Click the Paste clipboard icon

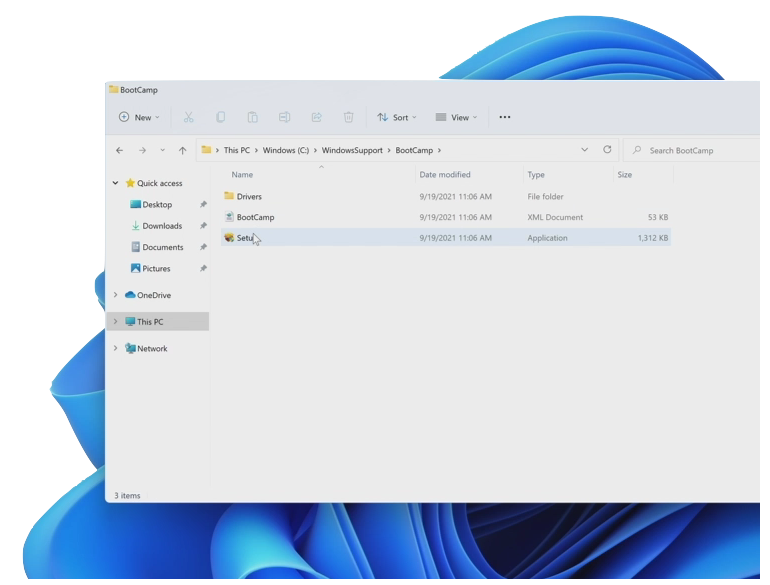252,117
